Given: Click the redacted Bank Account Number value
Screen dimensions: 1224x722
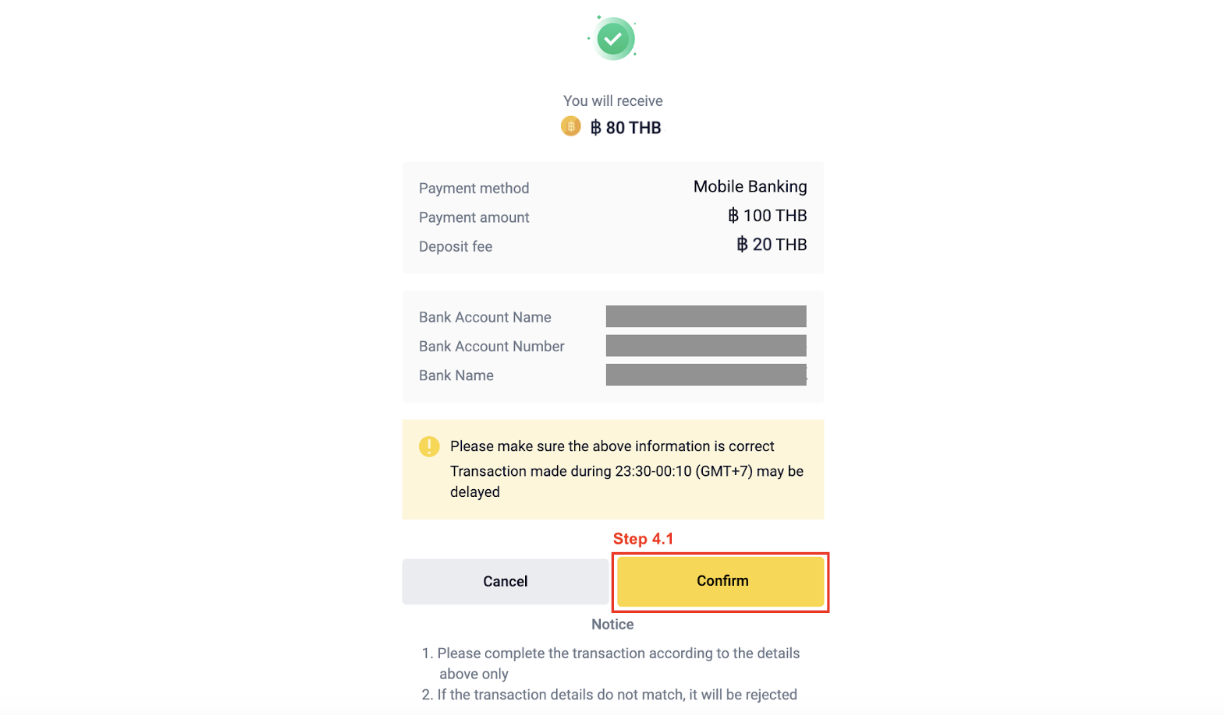Looking at the screenshot, I should [x=706, y=346].
